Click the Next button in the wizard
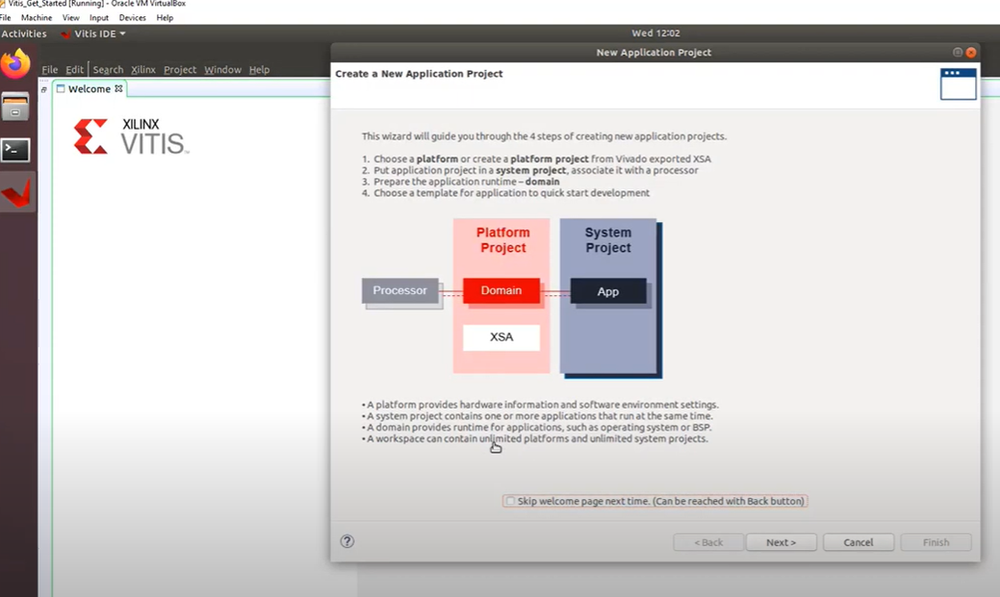Image resolution: width=1000 pixels, height=597 pixels. (x=781, y=541)
